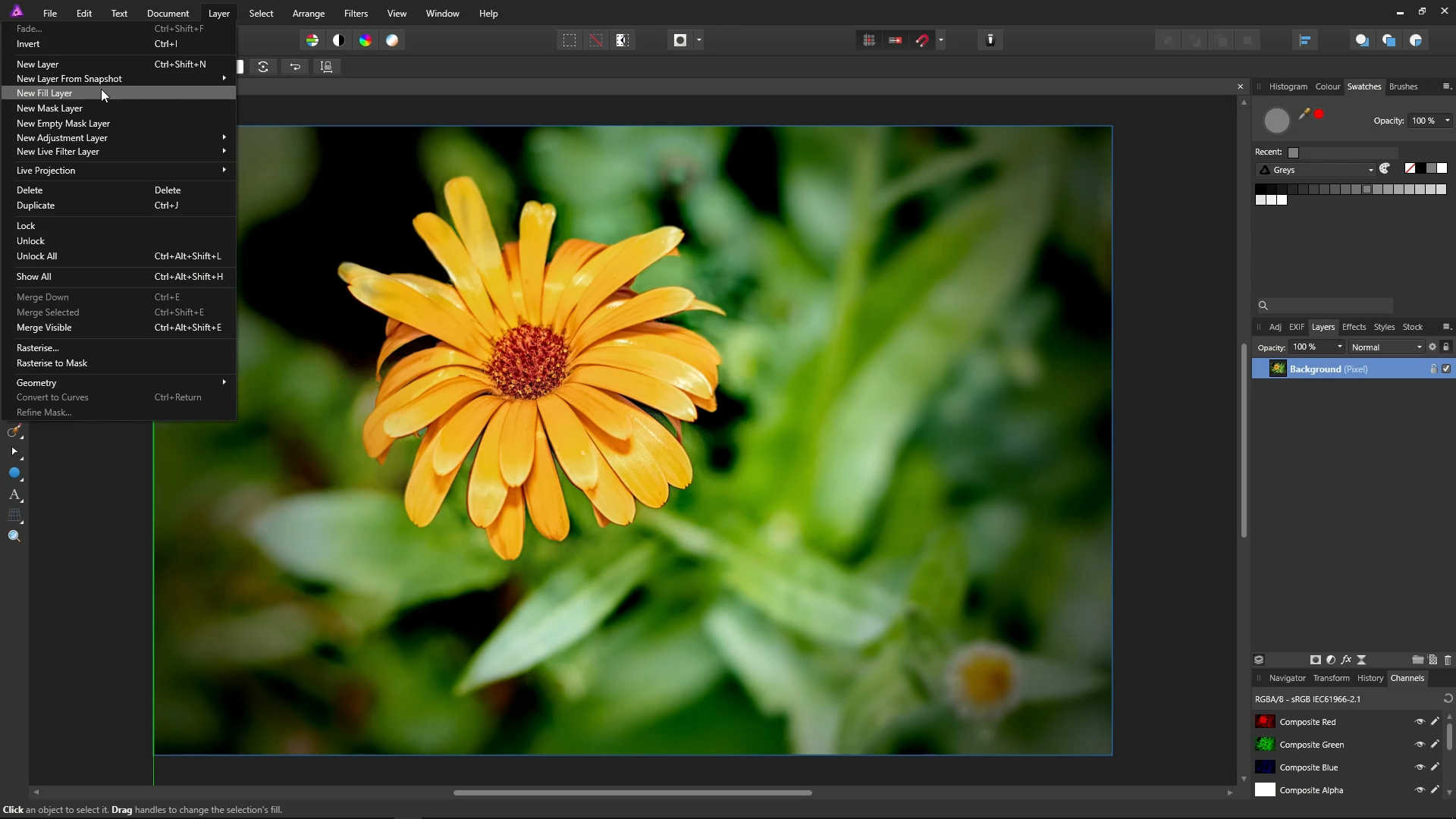Image resolution: width=1456 pixels, height=819 pixels.
Task: Click the recent grey colour swatch
Action: 1294,152
